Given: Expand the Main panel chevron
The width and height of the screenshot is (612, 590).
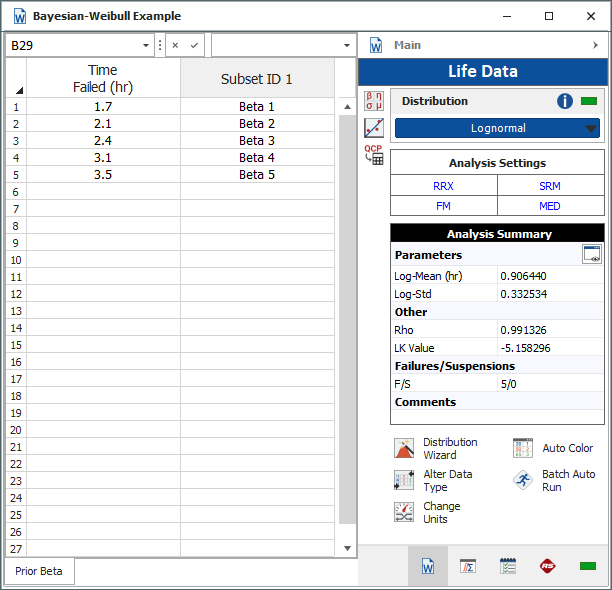Looking at the screenshot, I should (595, 45).
